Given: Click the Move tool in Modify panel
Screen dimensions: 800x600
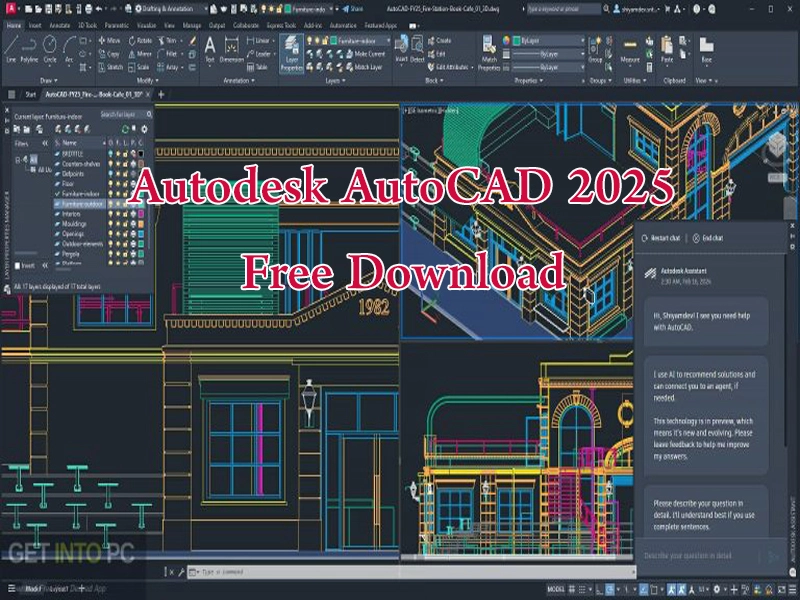Looking at the screenshot, I should (x=109, y=40).
